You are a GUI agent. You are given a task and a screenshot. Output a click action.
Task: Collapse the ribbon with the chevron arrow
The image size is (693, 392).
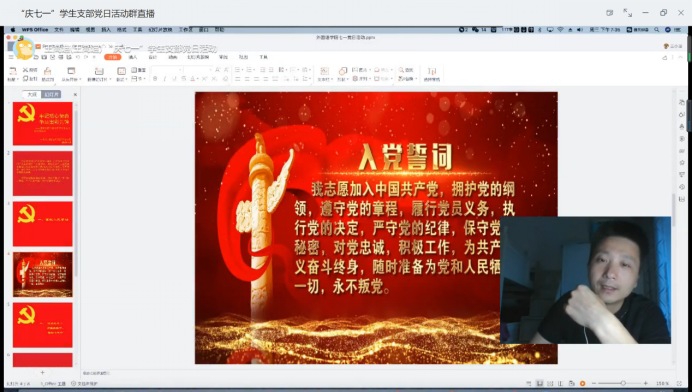(680, 57)
